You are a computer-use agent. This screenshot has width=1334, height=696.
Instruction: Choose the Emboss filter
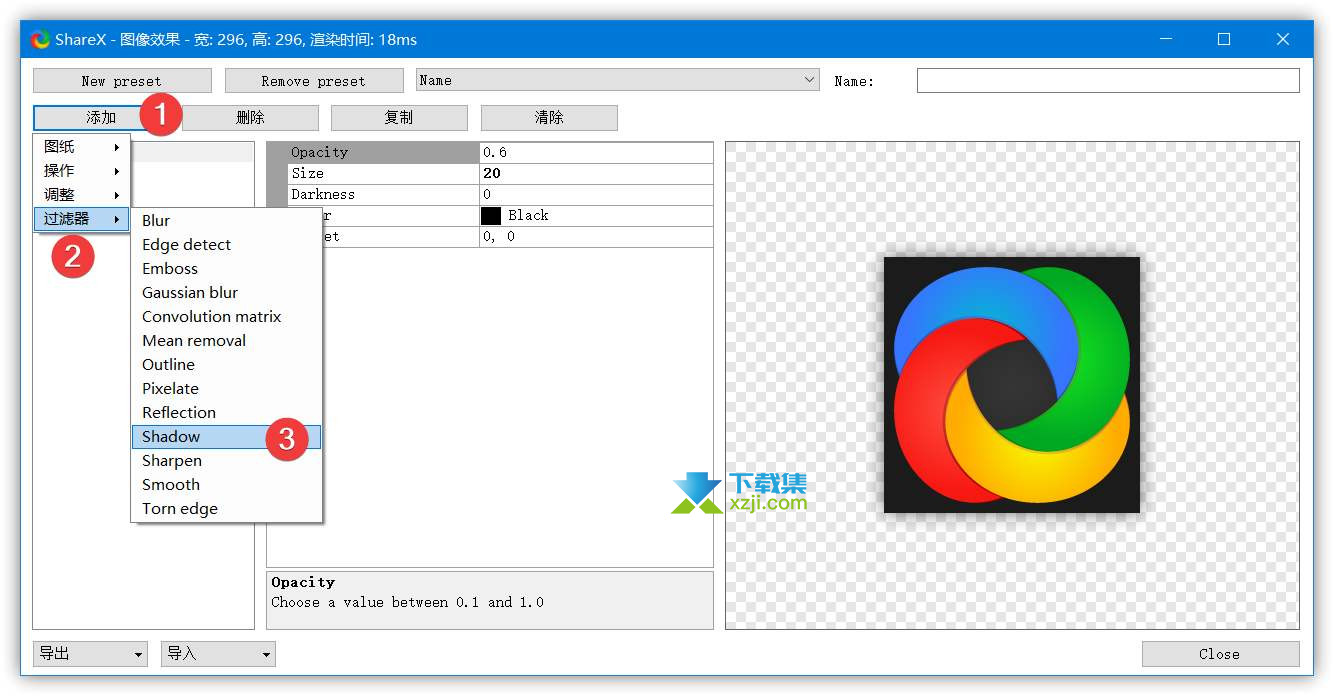pyautogui.click(x=227, y=269)
